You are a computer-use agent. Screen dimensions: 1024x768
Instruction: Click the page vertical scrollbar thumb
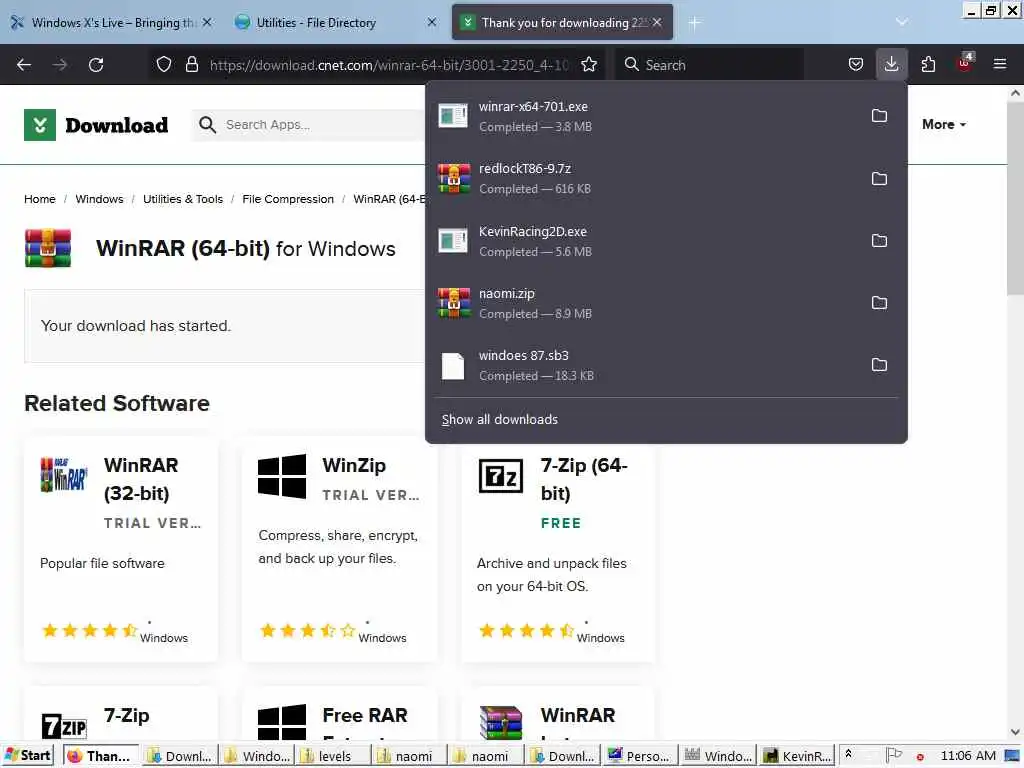pos(1015,199)
